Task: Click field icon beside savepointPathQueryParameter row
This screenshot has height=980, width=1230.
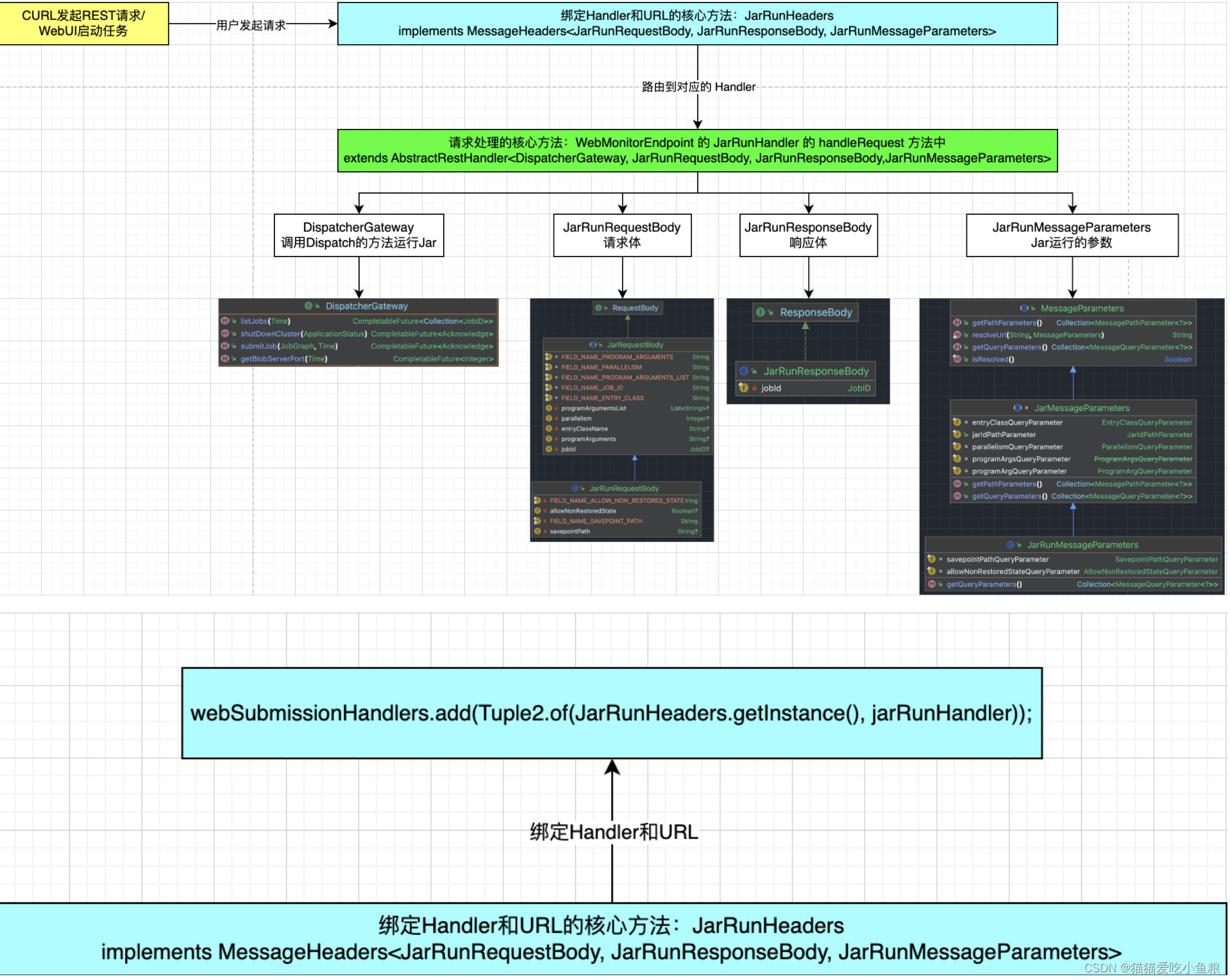Action: pyautogui.click(x=932, y=560)
